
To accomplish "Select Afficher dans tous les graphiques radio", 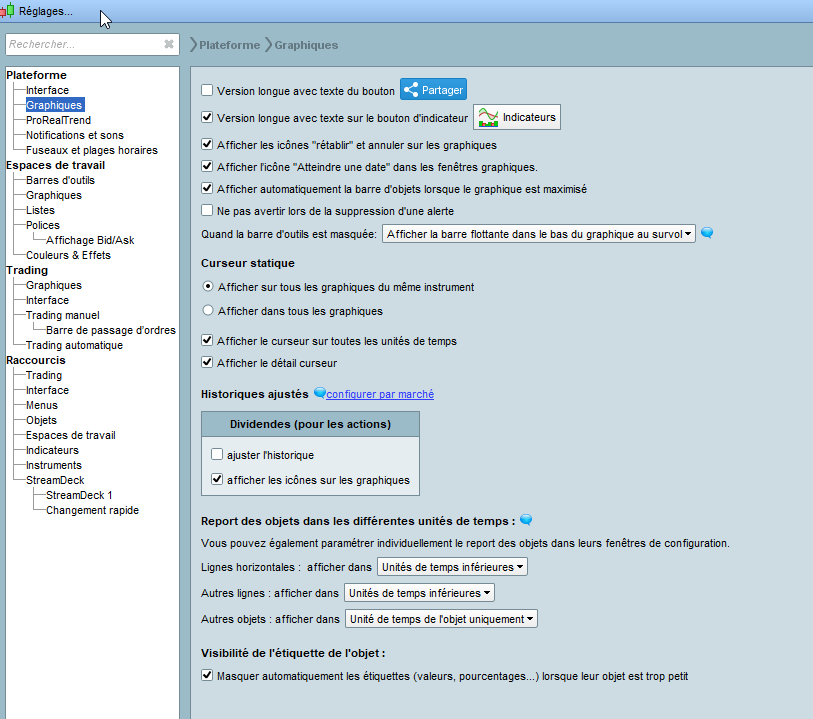I will coord(208,311).
